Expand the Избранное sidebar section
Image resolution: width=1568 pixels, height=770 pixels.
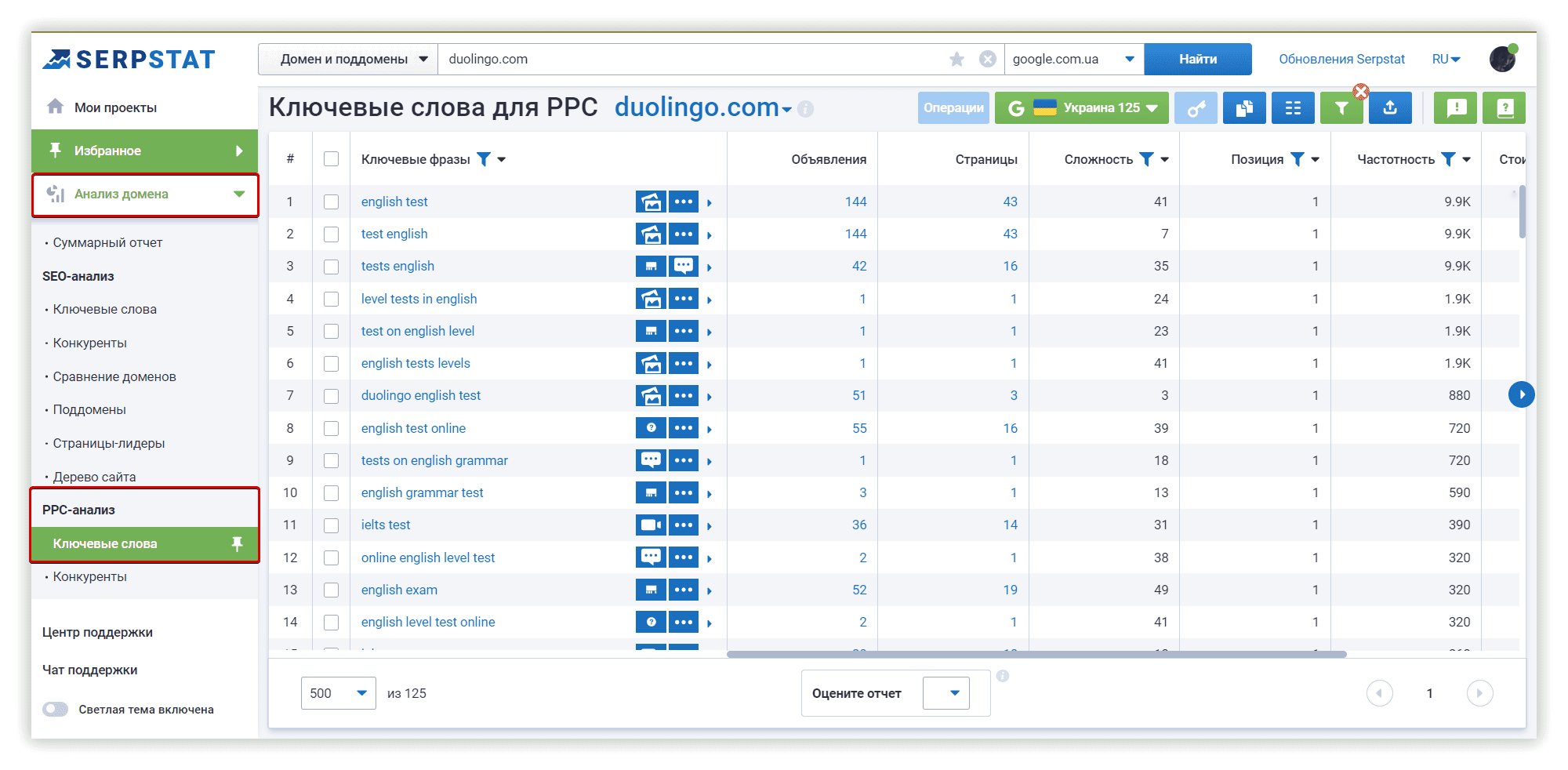145,151
